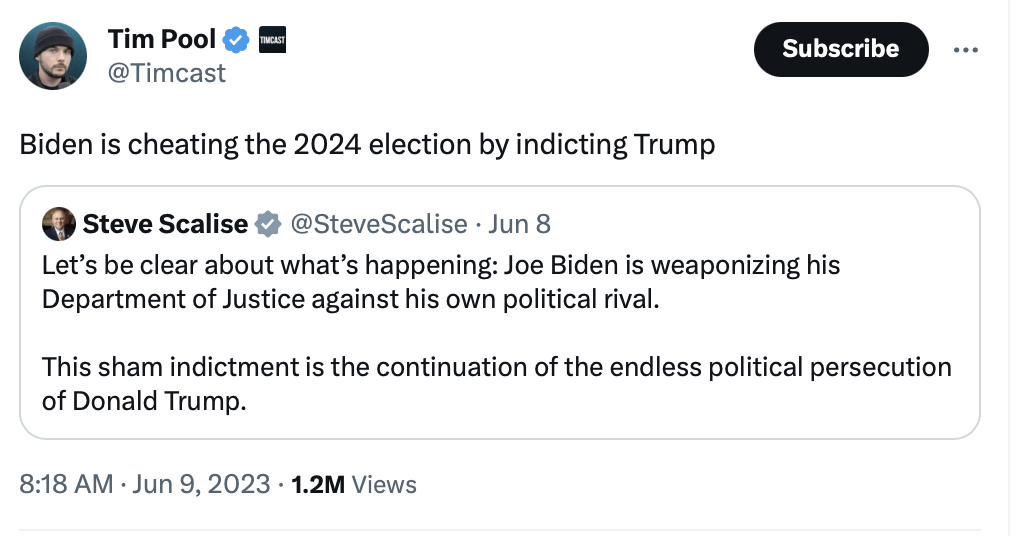Visit the @SteveScalise handle
Screen dimensions: 1020x536
(x=379, y=224)
